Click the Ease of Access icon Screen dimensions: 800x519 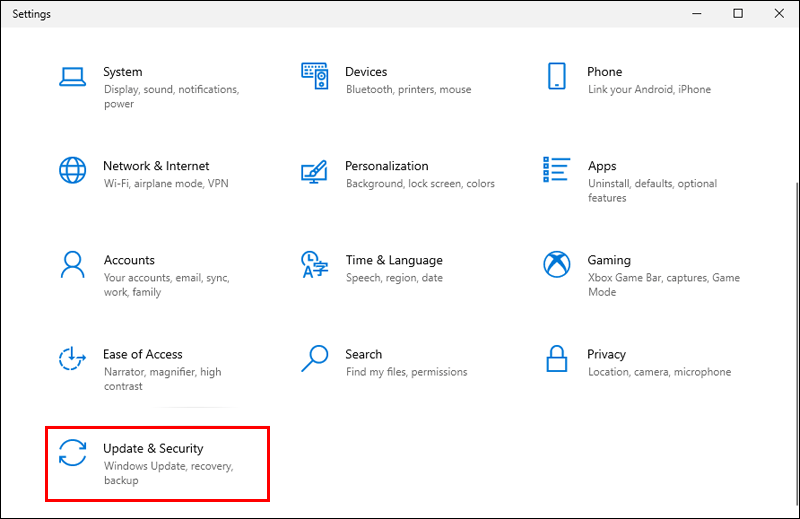(72, 358)
